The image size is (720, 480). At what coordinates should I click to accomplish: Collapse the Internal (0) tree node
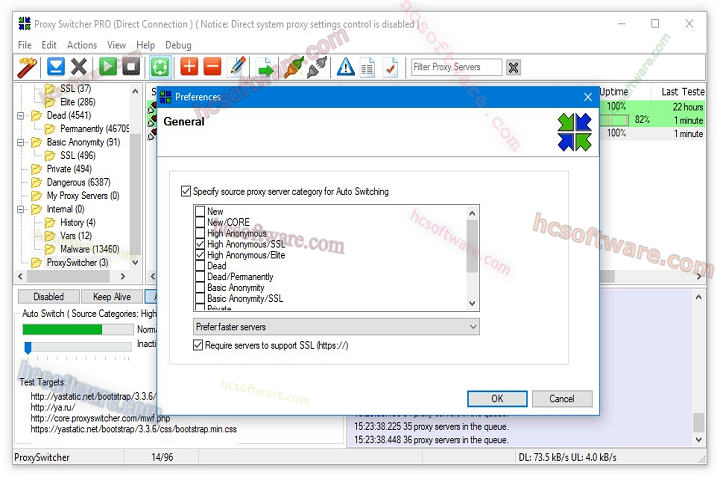21,209
